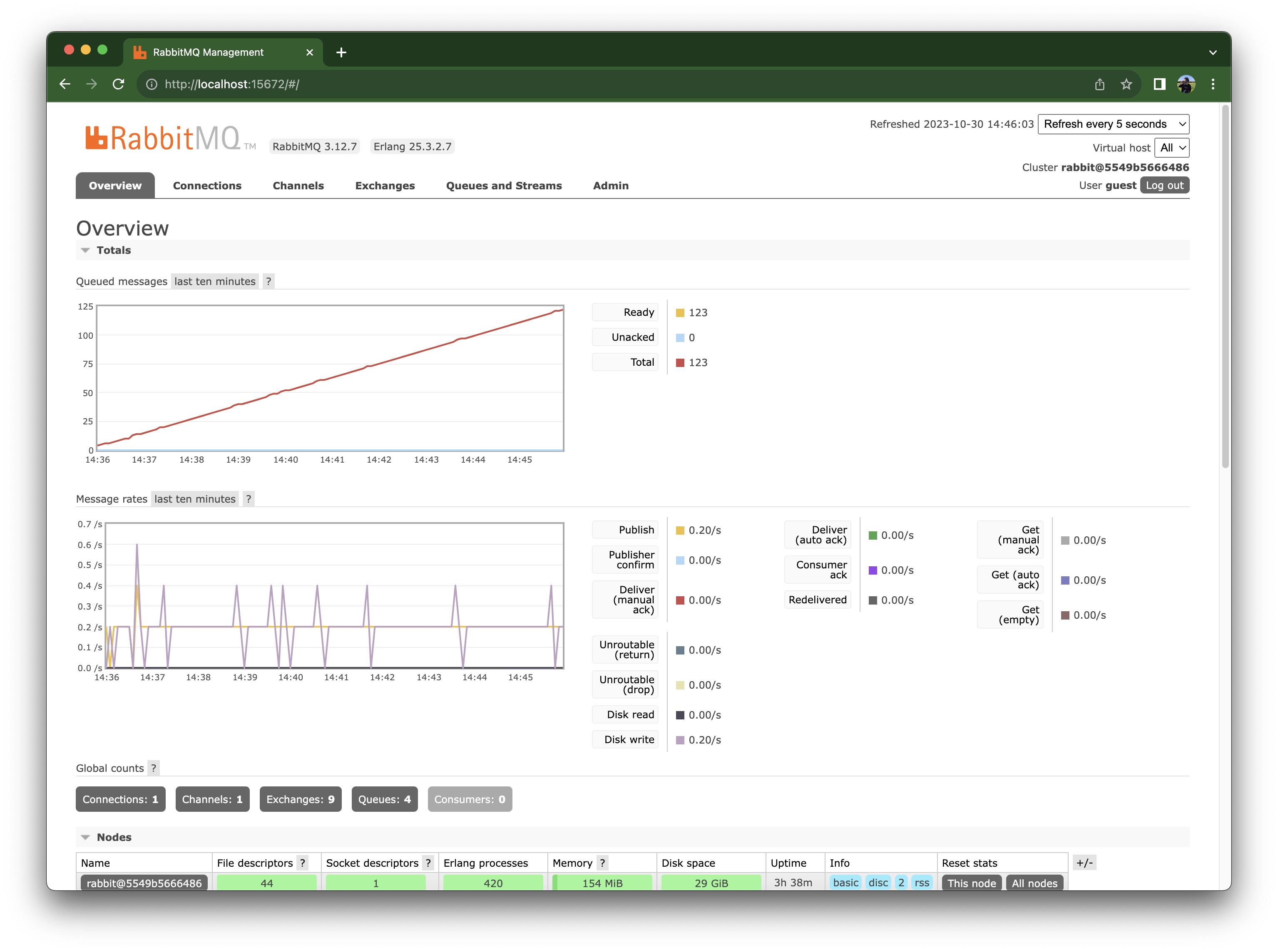
Task: Click the yellow Ready legend swatch
Action: tap(680, 313)
